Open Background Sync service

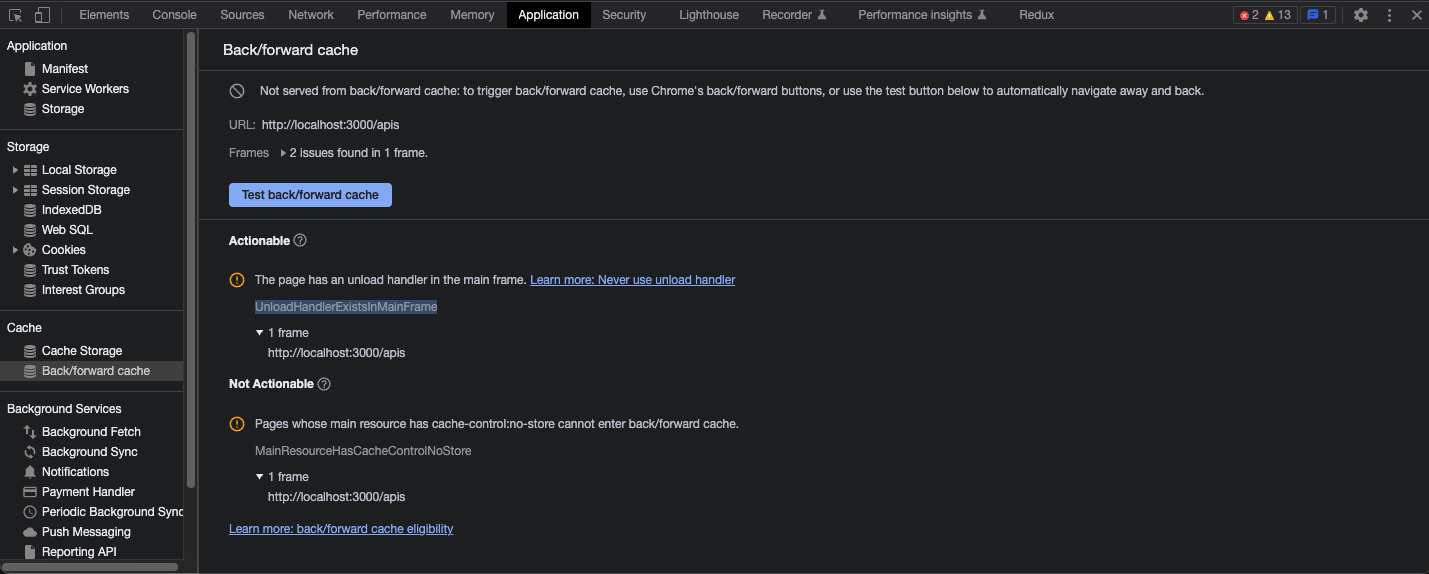point(89,452)
